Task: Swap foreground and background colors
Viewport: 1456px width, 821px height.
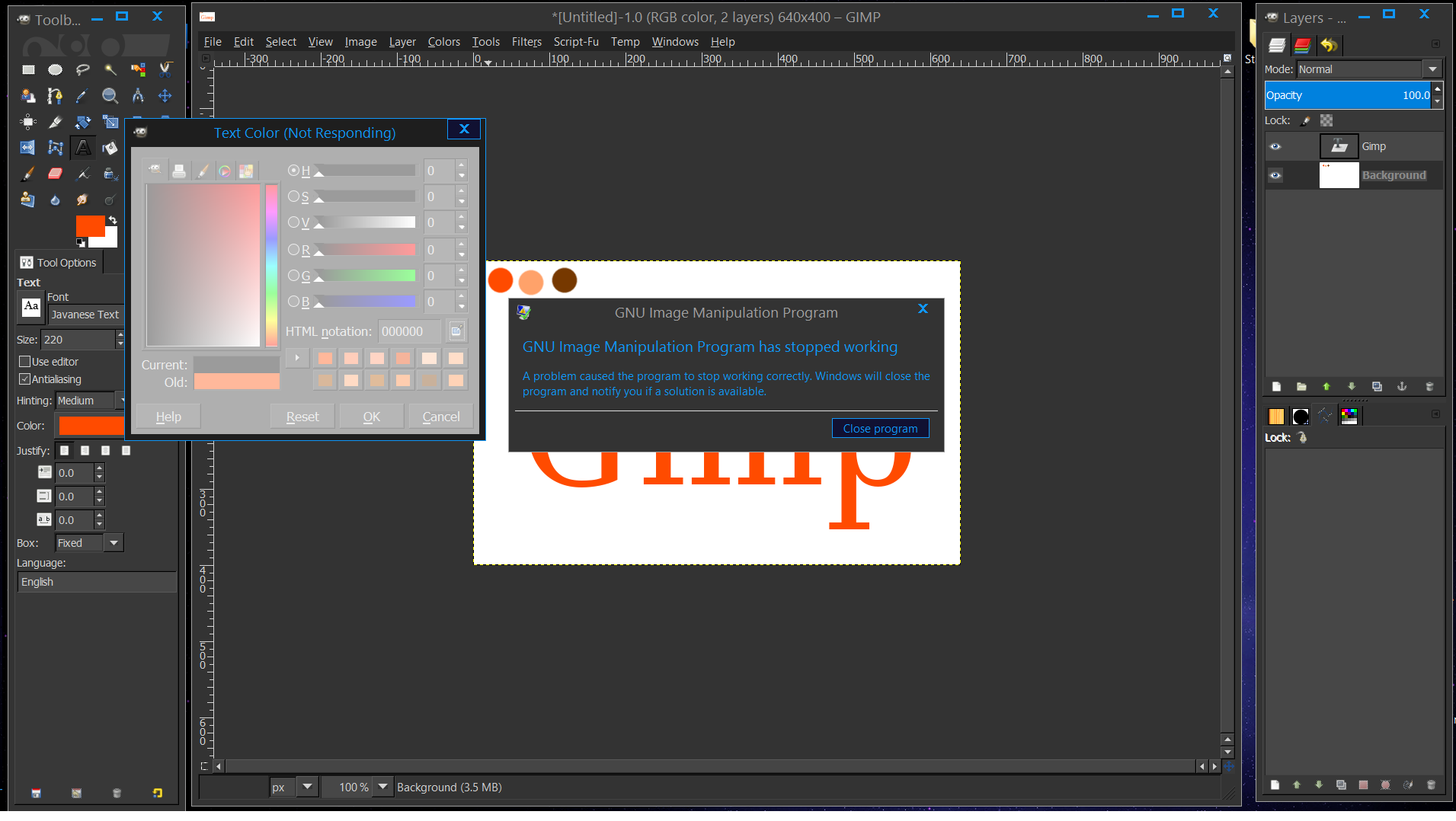Action: pyautogui.click(x=113, y=220)
